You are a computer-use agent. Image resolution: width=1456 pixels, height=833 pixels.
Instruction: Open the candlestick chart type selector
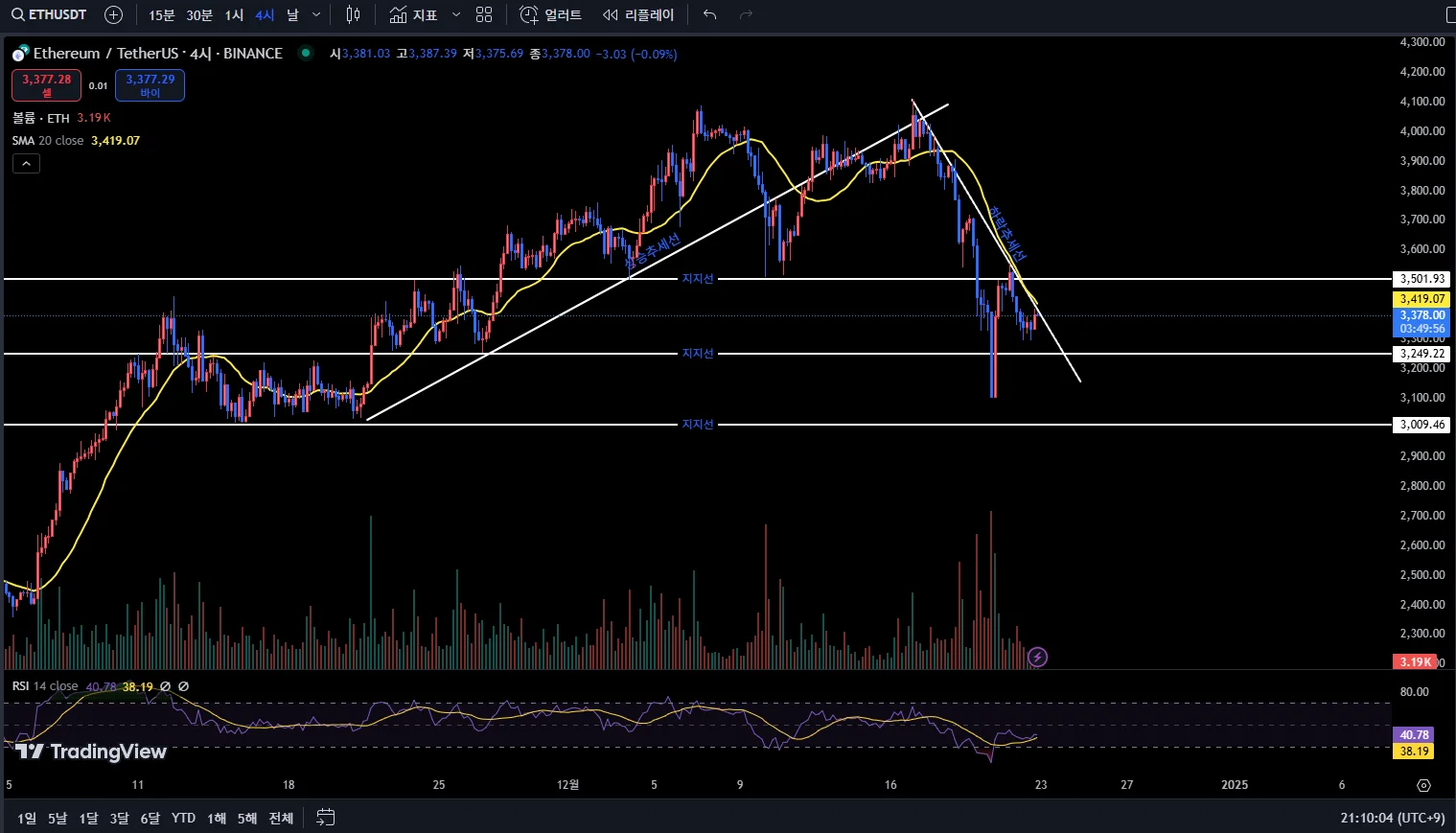pyautogui.click(x=353, y=14)
